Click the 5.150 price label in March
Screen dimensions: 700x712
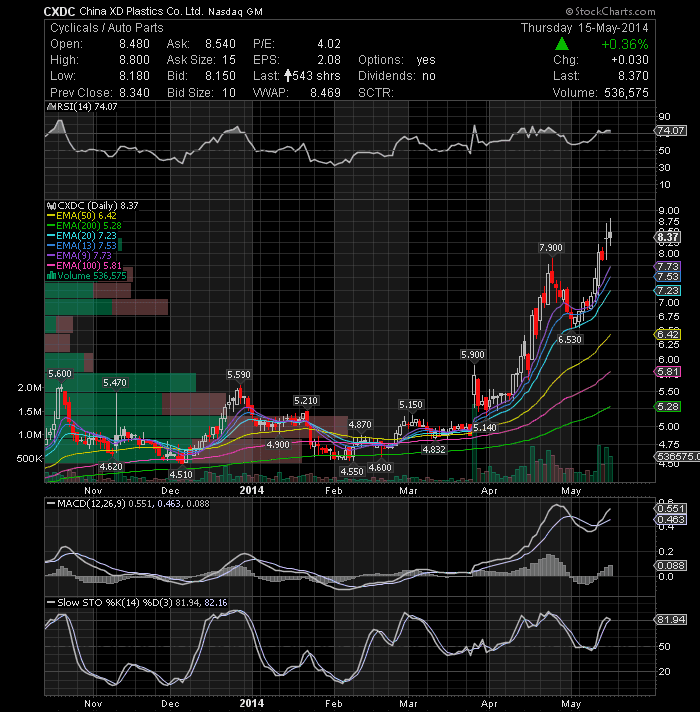point(411,405)
